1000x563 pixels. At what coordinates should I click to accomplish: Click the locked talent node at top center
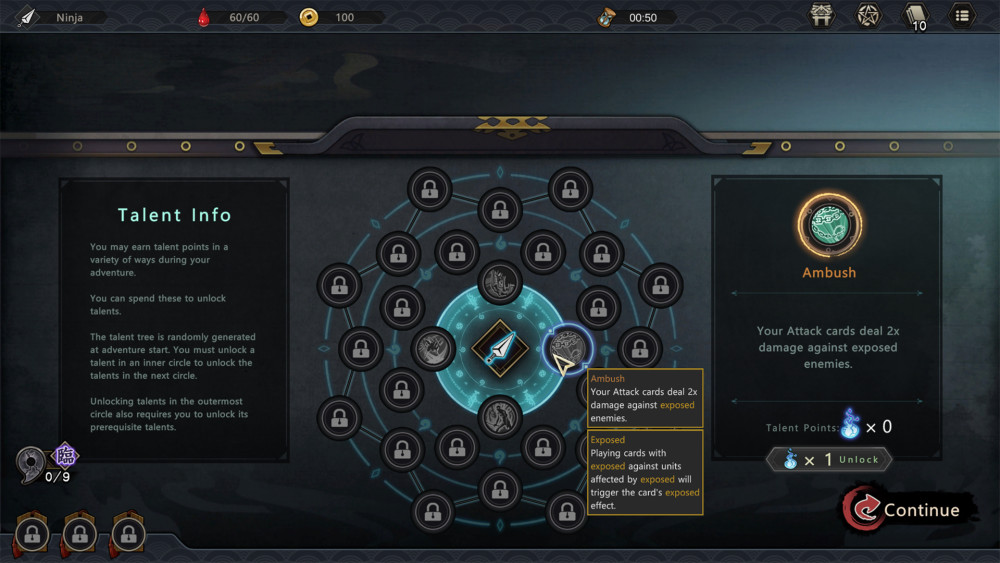point(500,209)
